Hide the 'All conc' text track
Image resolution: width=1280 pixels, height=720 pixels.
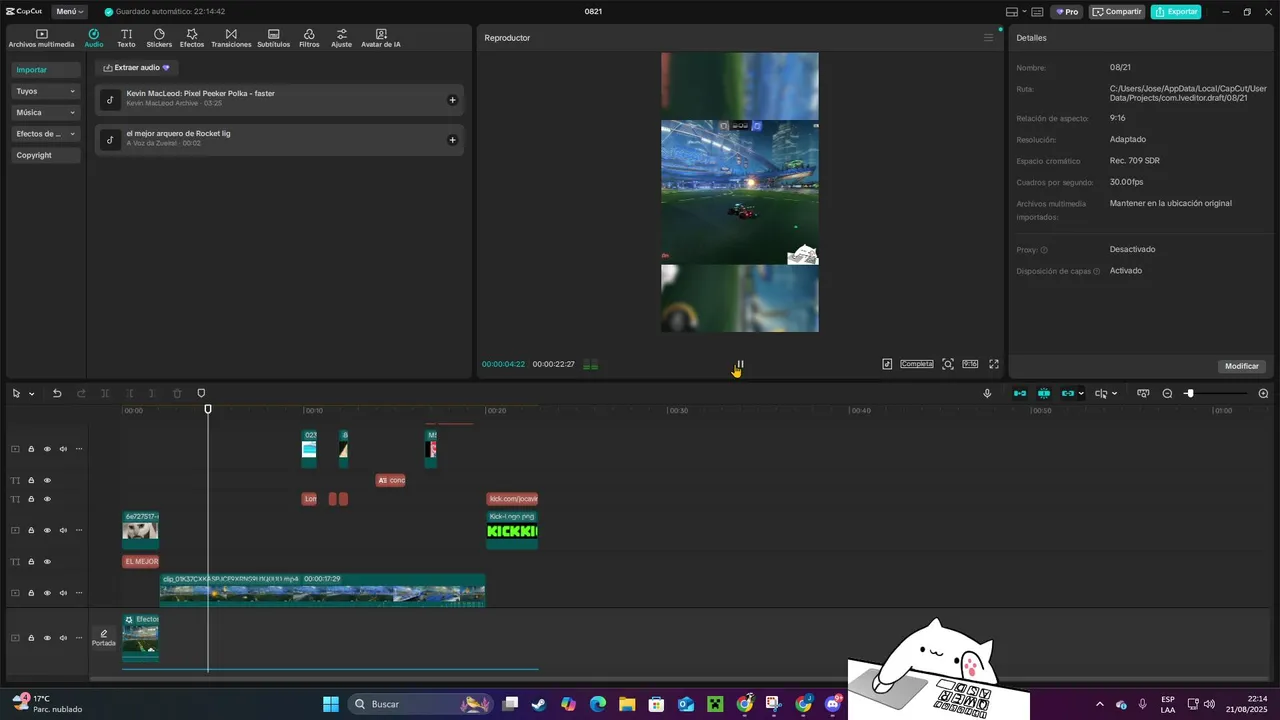click(47, 481)
